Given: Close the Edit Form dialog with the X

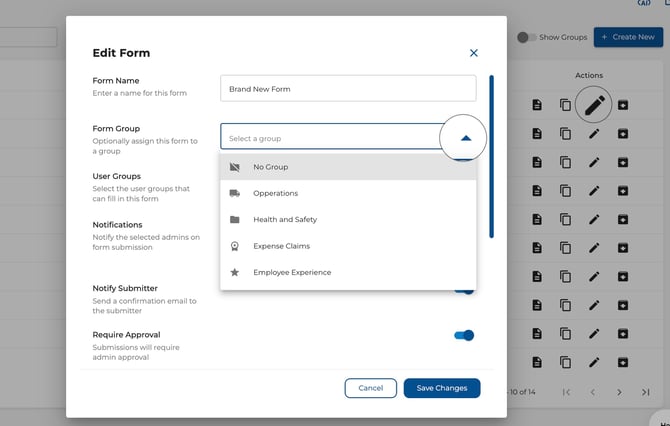Looking at the screenshot, I should 474,53.
